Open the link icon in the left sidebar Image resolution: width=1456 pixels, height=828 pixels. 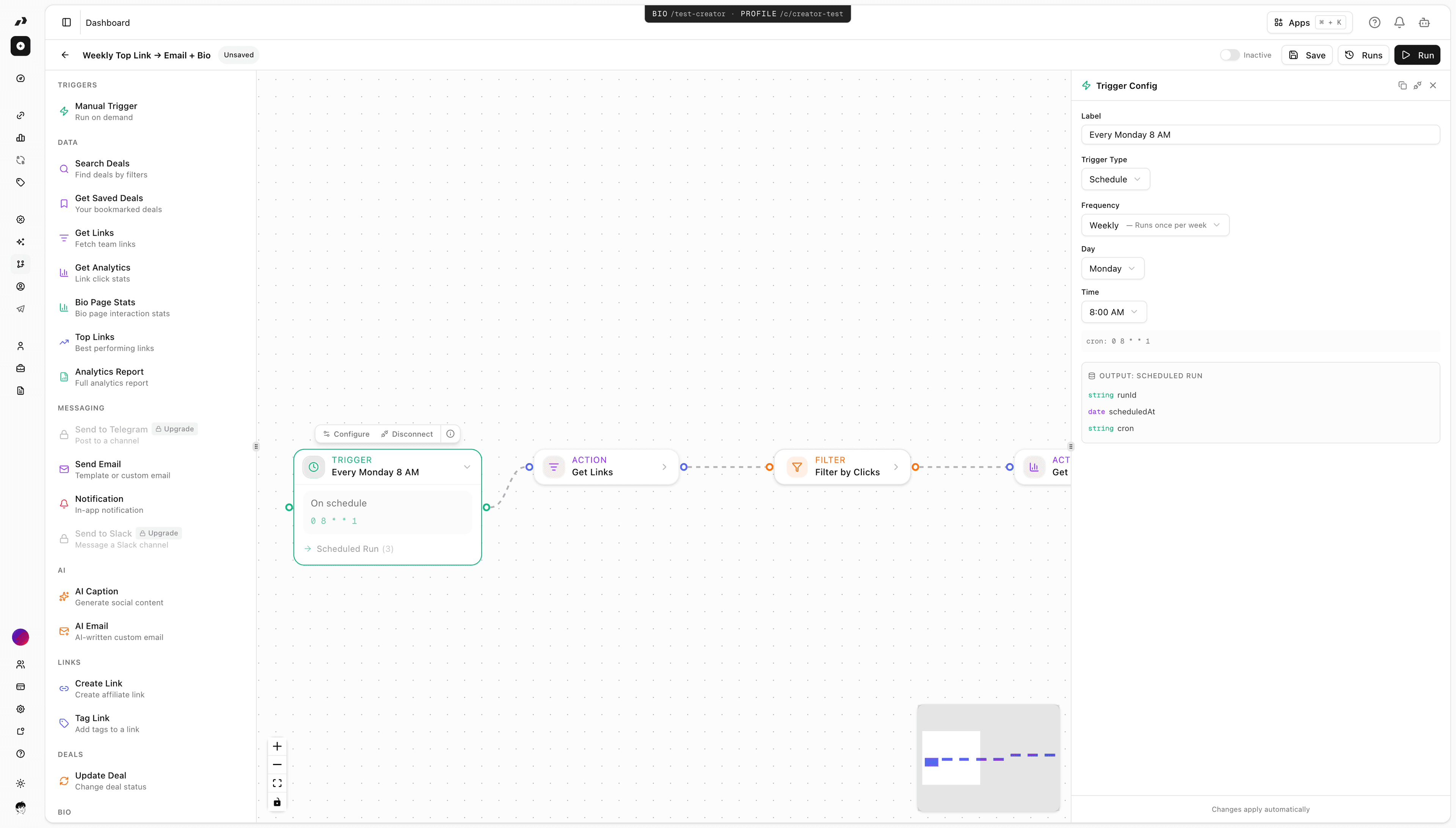(20, 115)
